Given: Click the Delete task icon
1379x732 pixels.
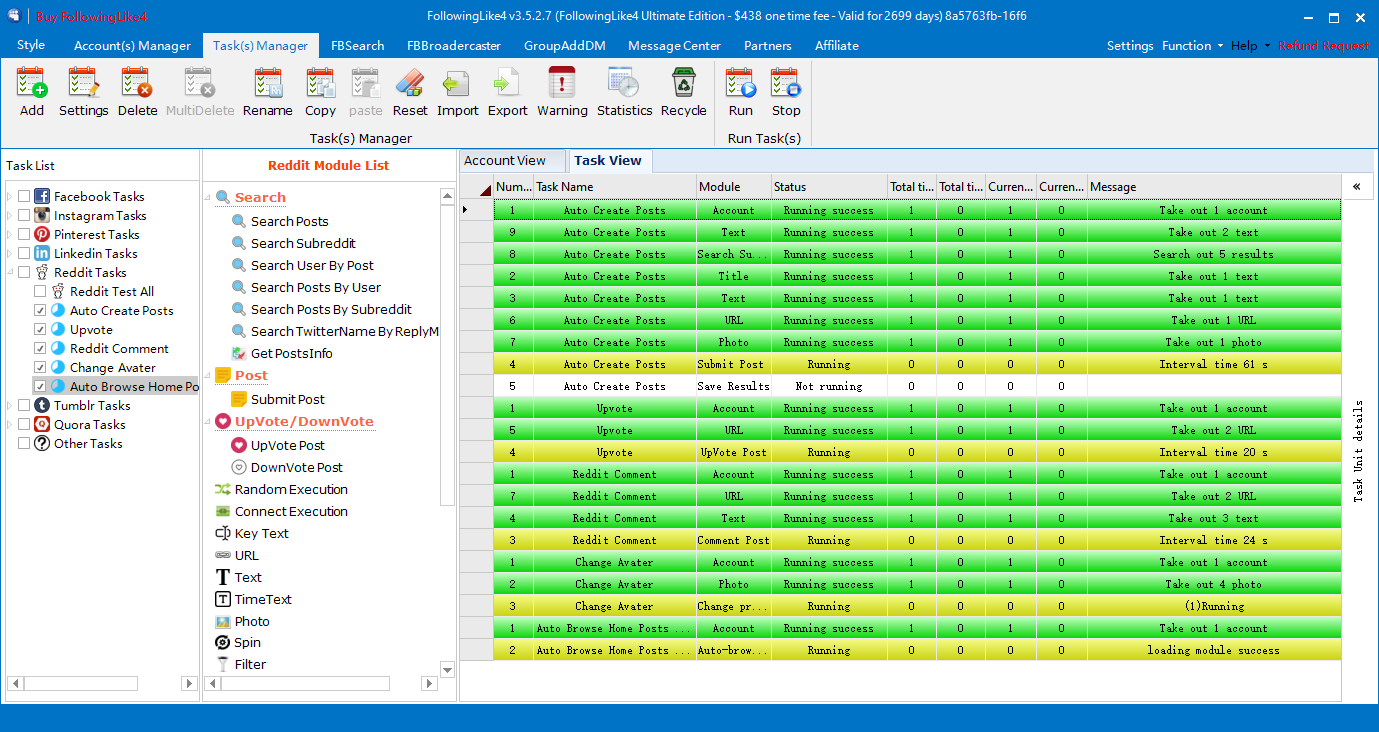Looking at the screenshot, I should [x=137, y=83].
